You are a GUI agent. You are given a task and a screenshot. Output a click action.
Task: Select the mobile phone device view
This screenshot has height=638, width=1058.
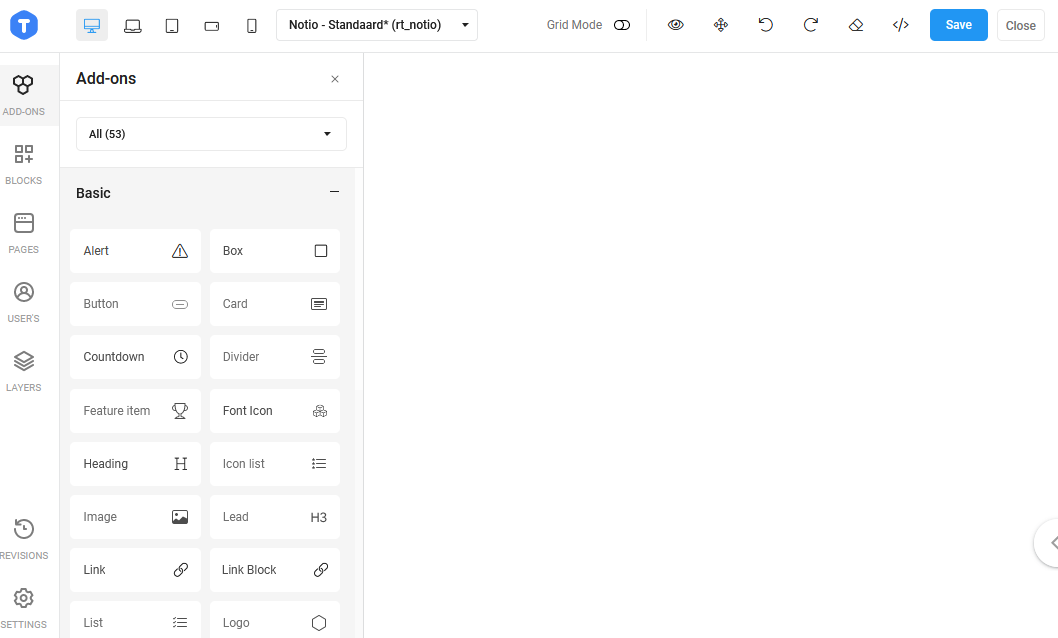point(252,26)
